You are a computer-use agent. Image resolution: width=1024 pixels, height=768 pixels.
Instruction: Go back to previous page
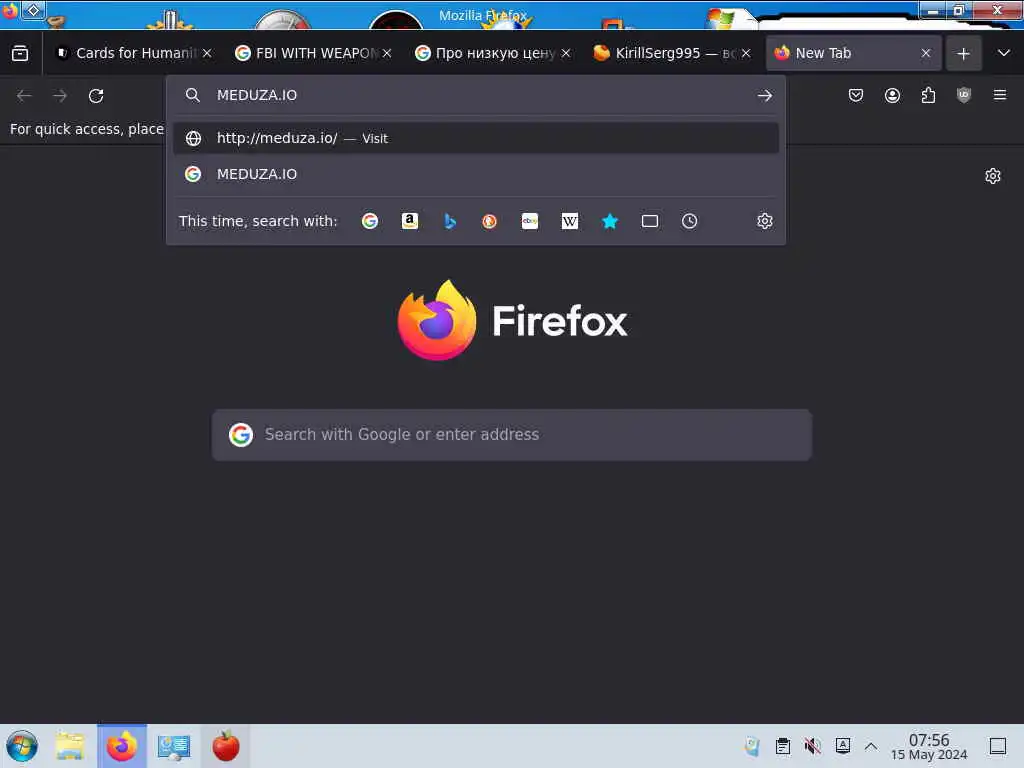[24, 96]
